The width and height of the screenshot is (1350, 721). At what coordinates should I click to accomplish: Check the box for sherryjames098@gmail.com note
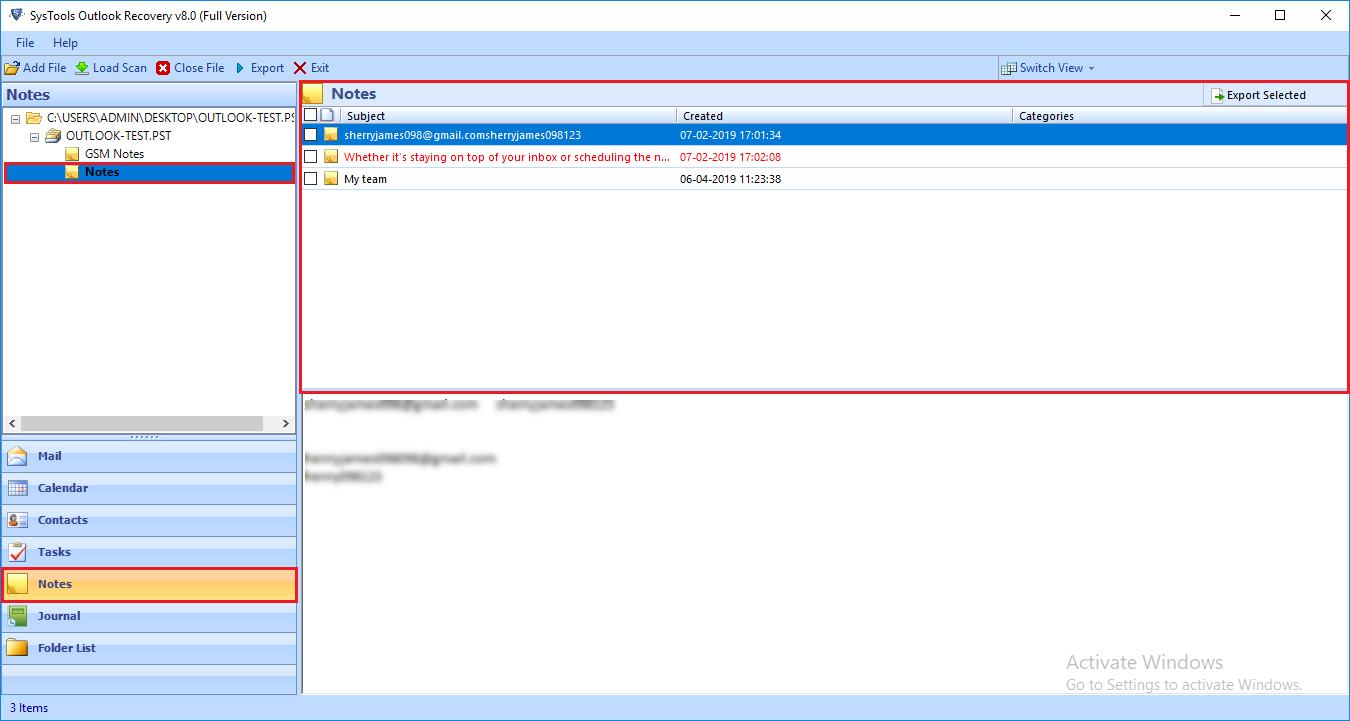pos(310,134)
